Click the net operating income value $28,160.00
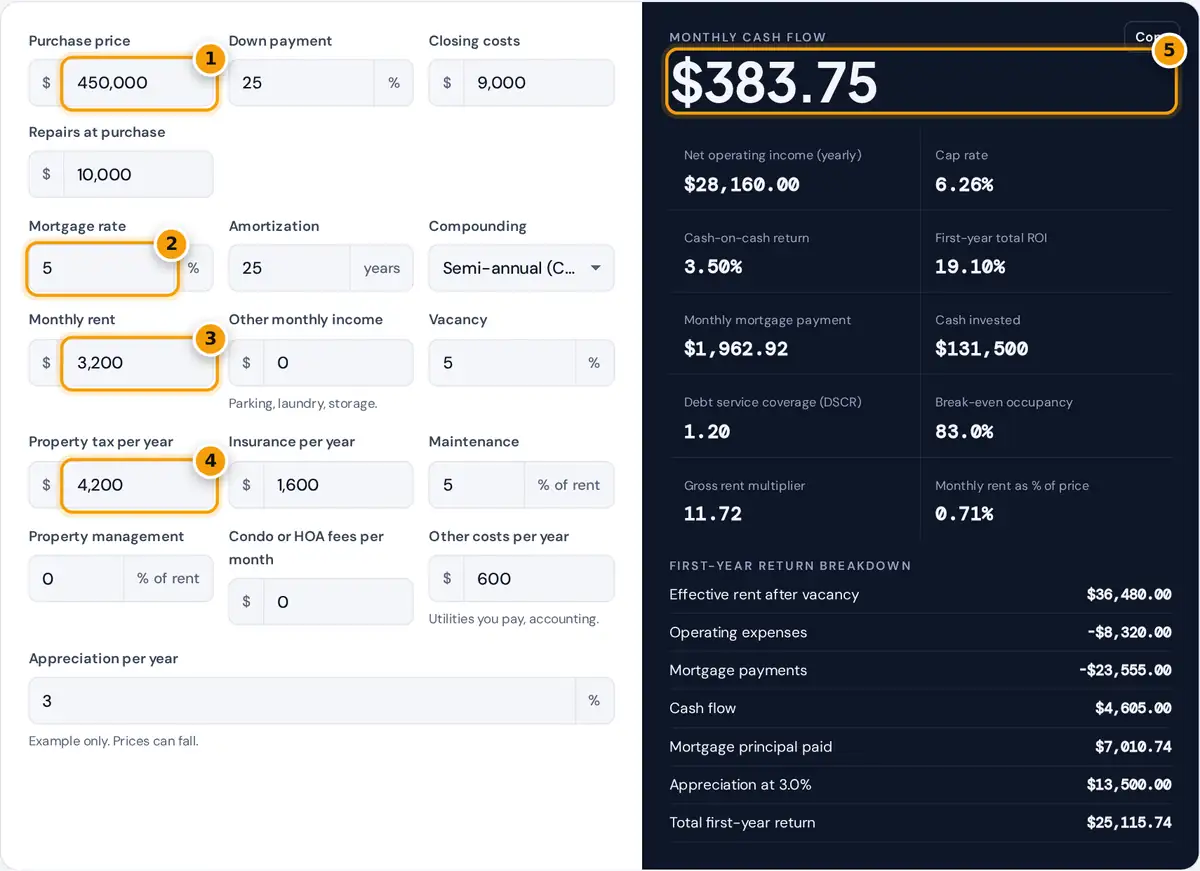The height and width of the screenshot is (871, 1200). 742,185
